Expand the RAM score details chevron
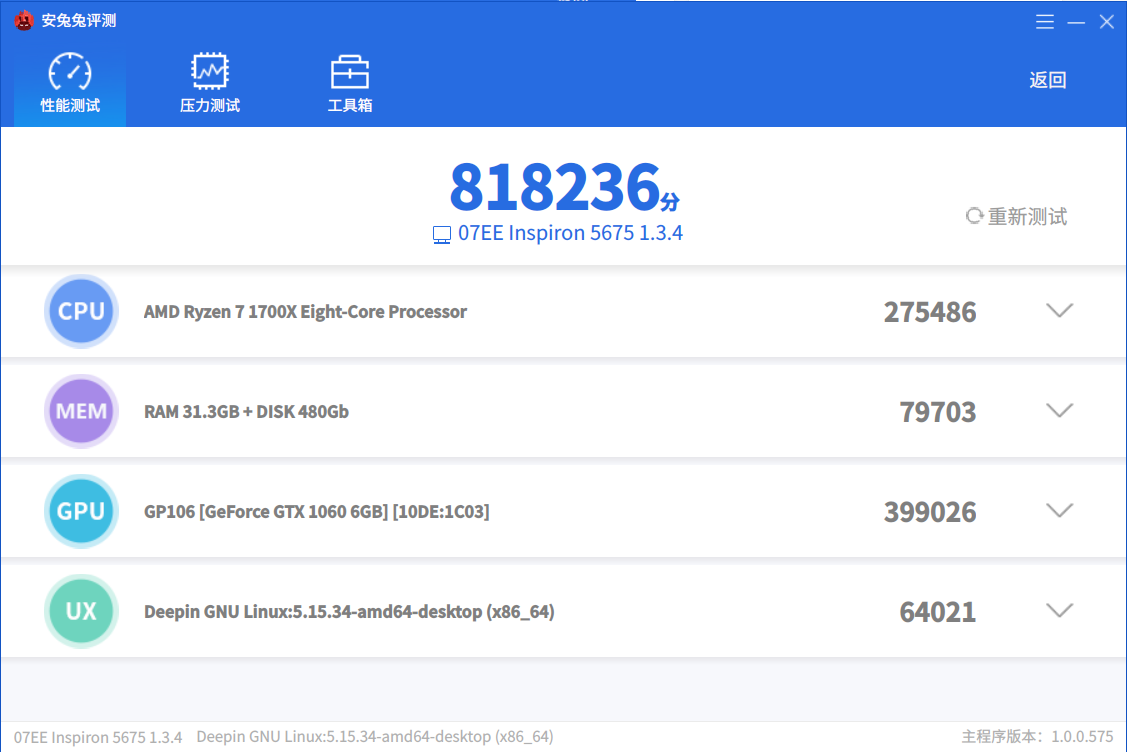 [1059, 411]
